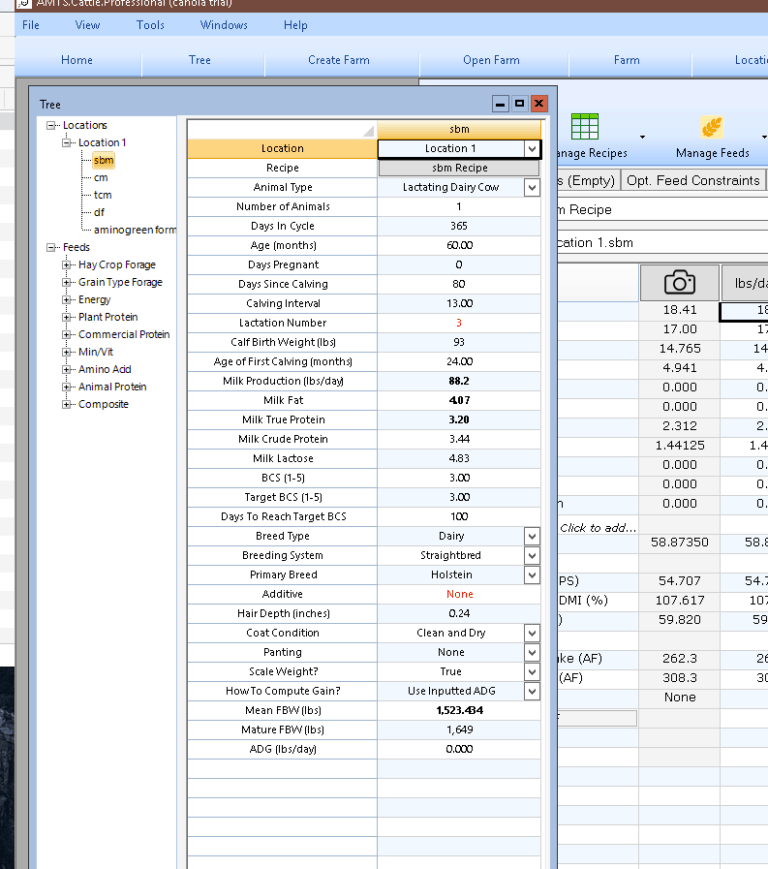Expand the Animal Protein node
This screenshot has width=768, height=869.
[66, 387]
